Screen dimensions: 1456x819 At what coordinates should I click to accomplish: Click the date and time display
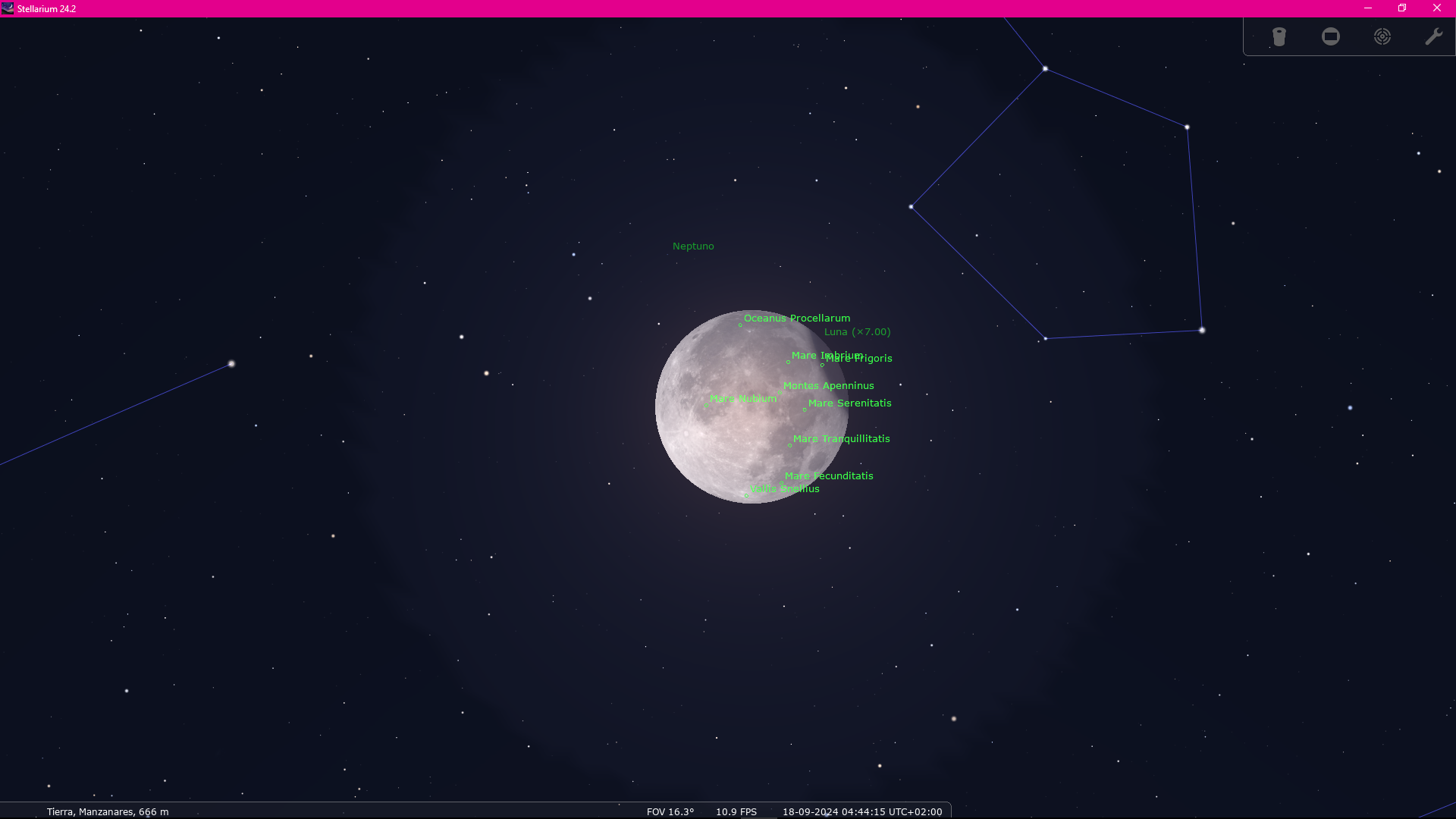coord(862,811)
